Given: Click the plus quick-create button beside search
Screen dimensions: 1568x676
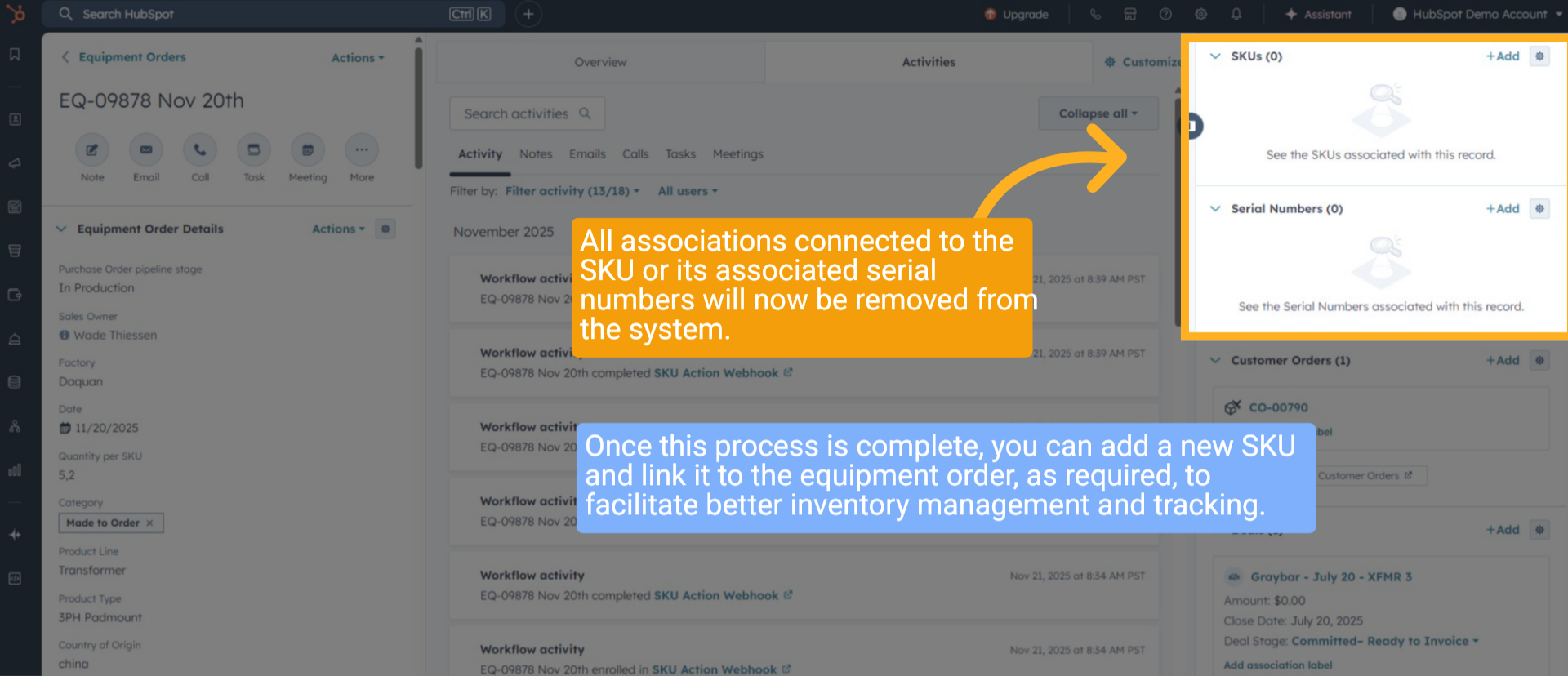Looking at the screenshot, I should (528, 14).
